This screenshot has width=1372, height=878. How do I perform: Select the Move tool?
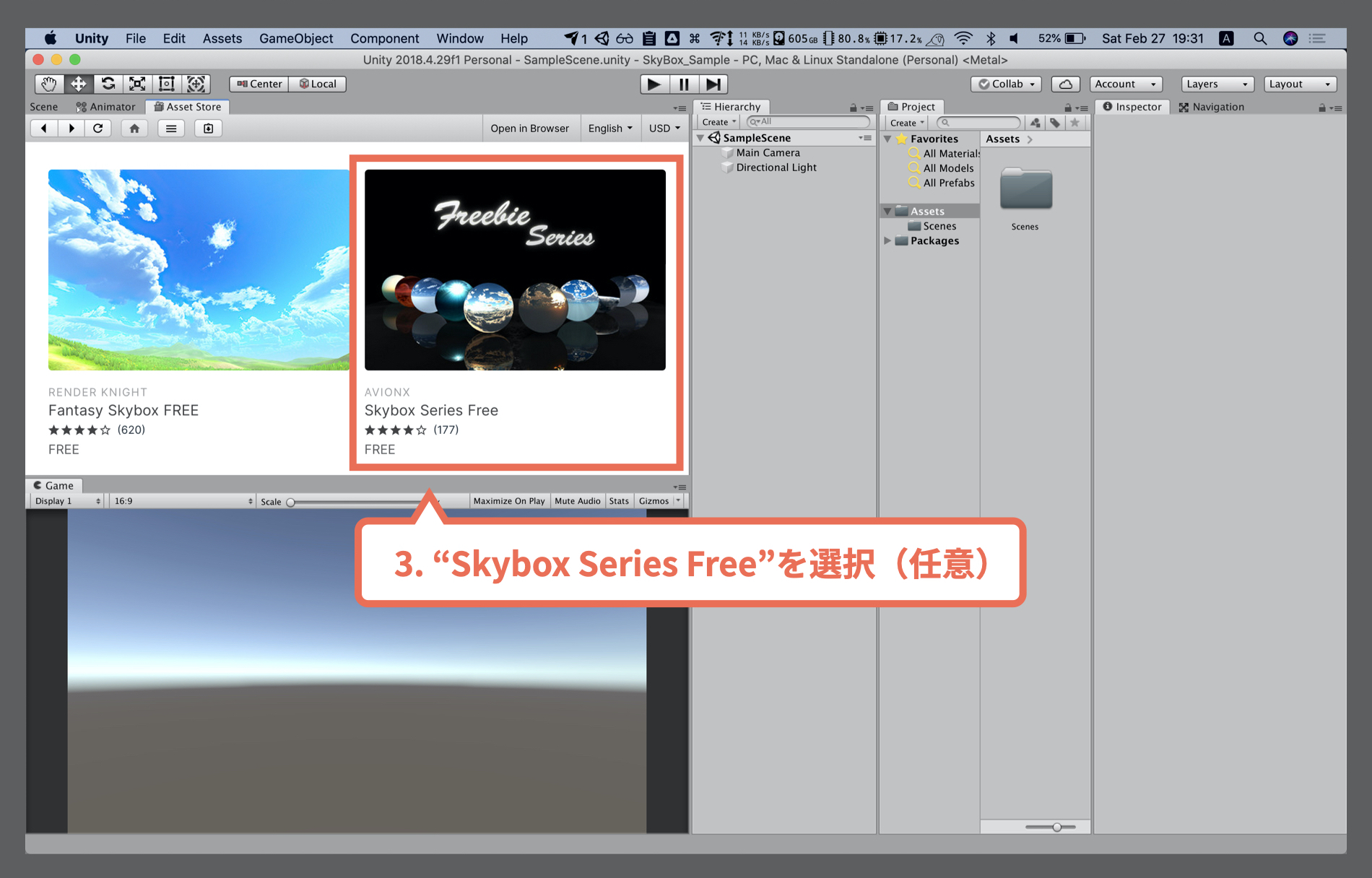(79, 84)
